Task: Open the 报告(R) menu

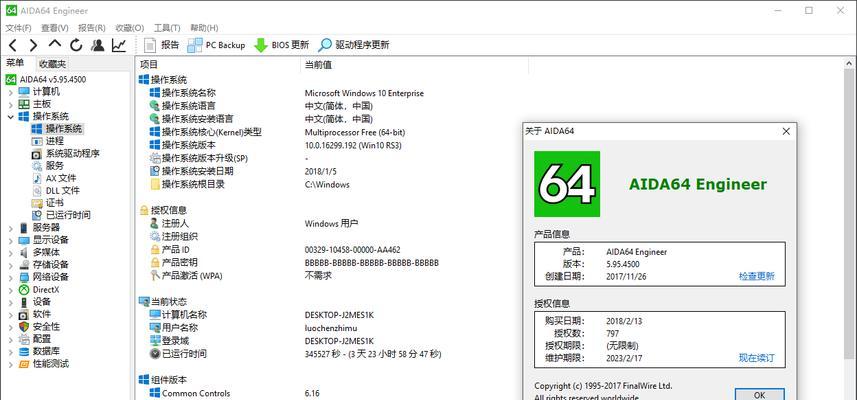Action: (x=92, y=27)
